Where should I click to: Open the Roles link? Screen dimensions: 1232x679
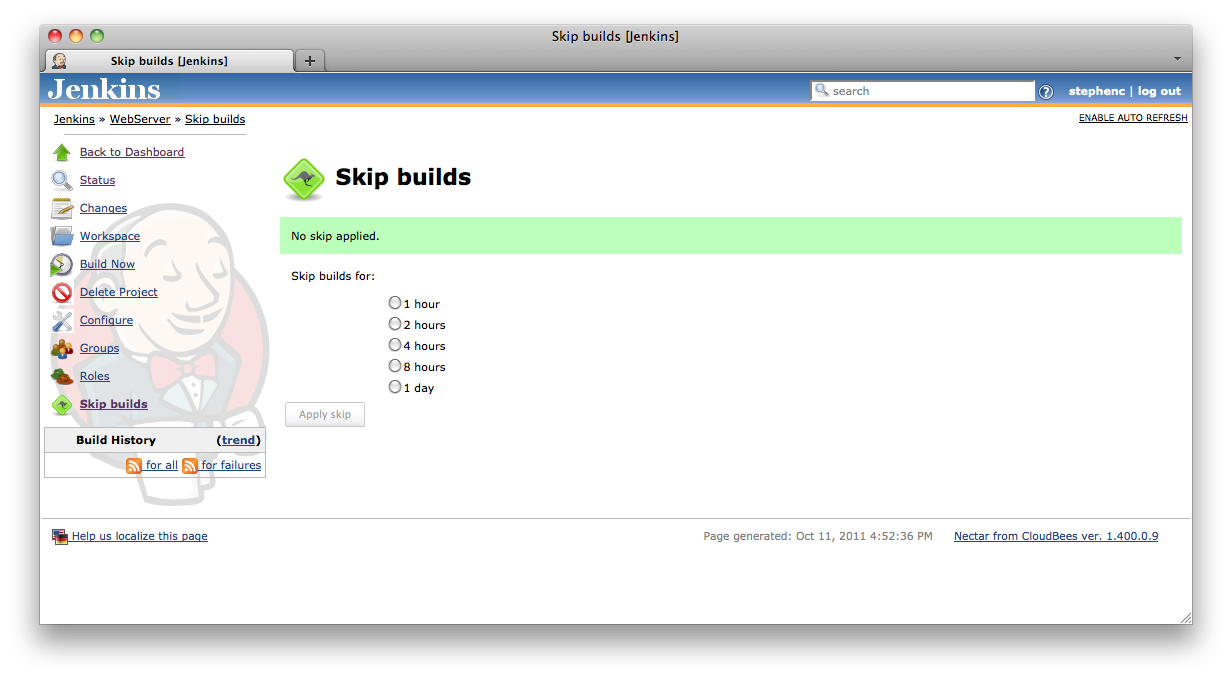point(95,376)
